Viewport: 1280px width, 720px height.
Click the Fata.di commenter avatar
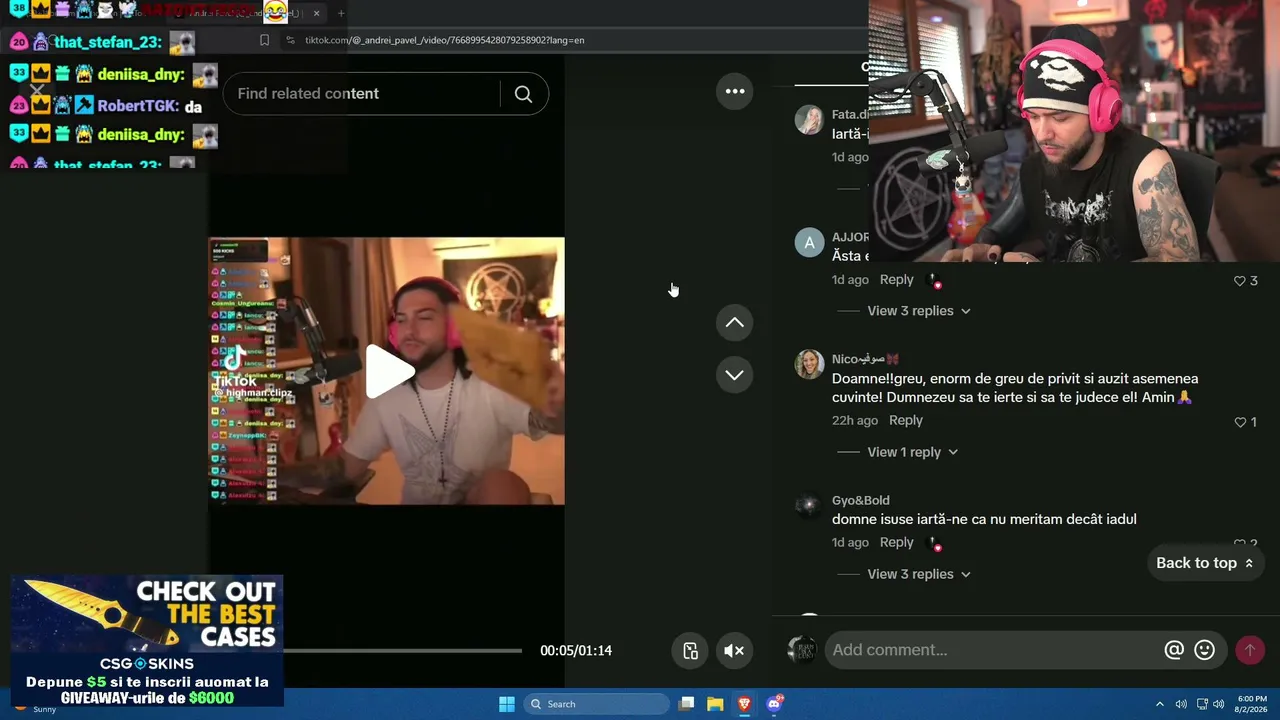[809, 120]
